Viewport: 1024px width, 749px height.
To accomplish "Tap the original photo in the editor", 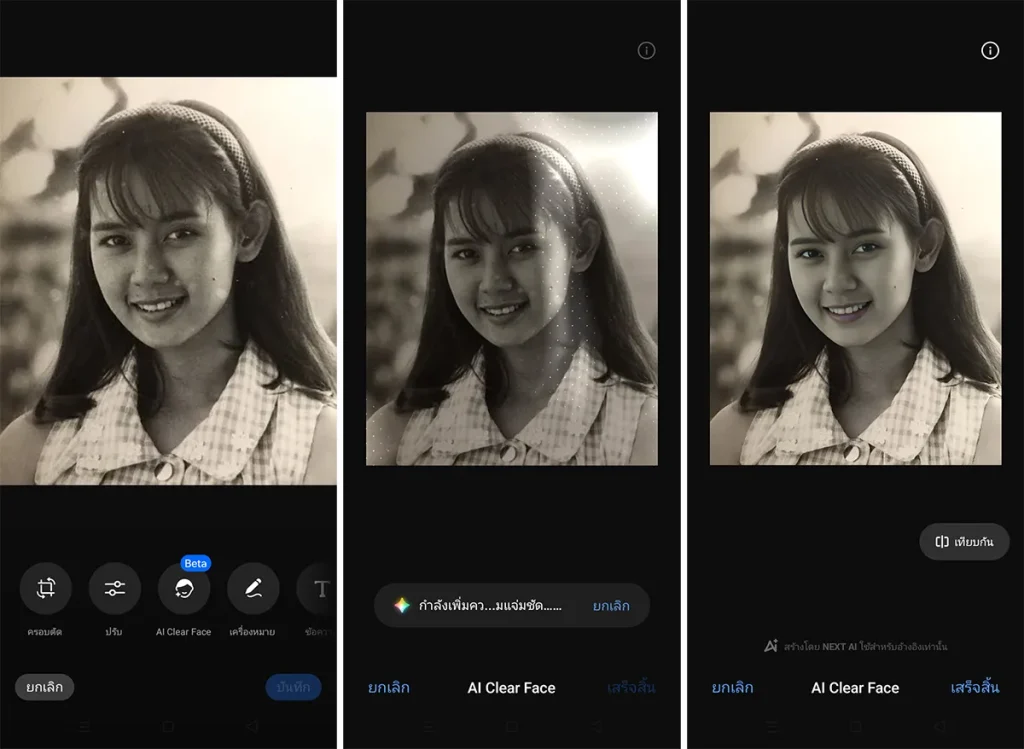I will [168, 280].
